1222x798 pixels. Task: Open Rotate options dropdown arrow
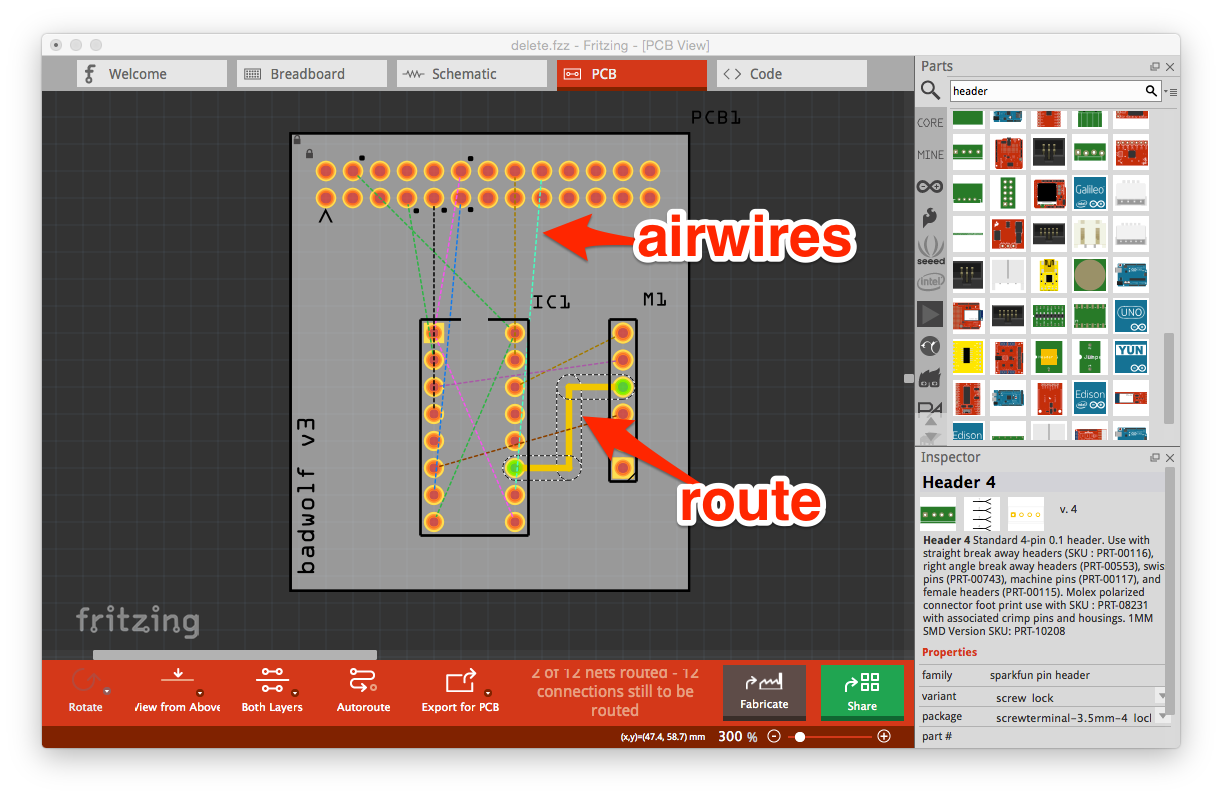point(106,692)
